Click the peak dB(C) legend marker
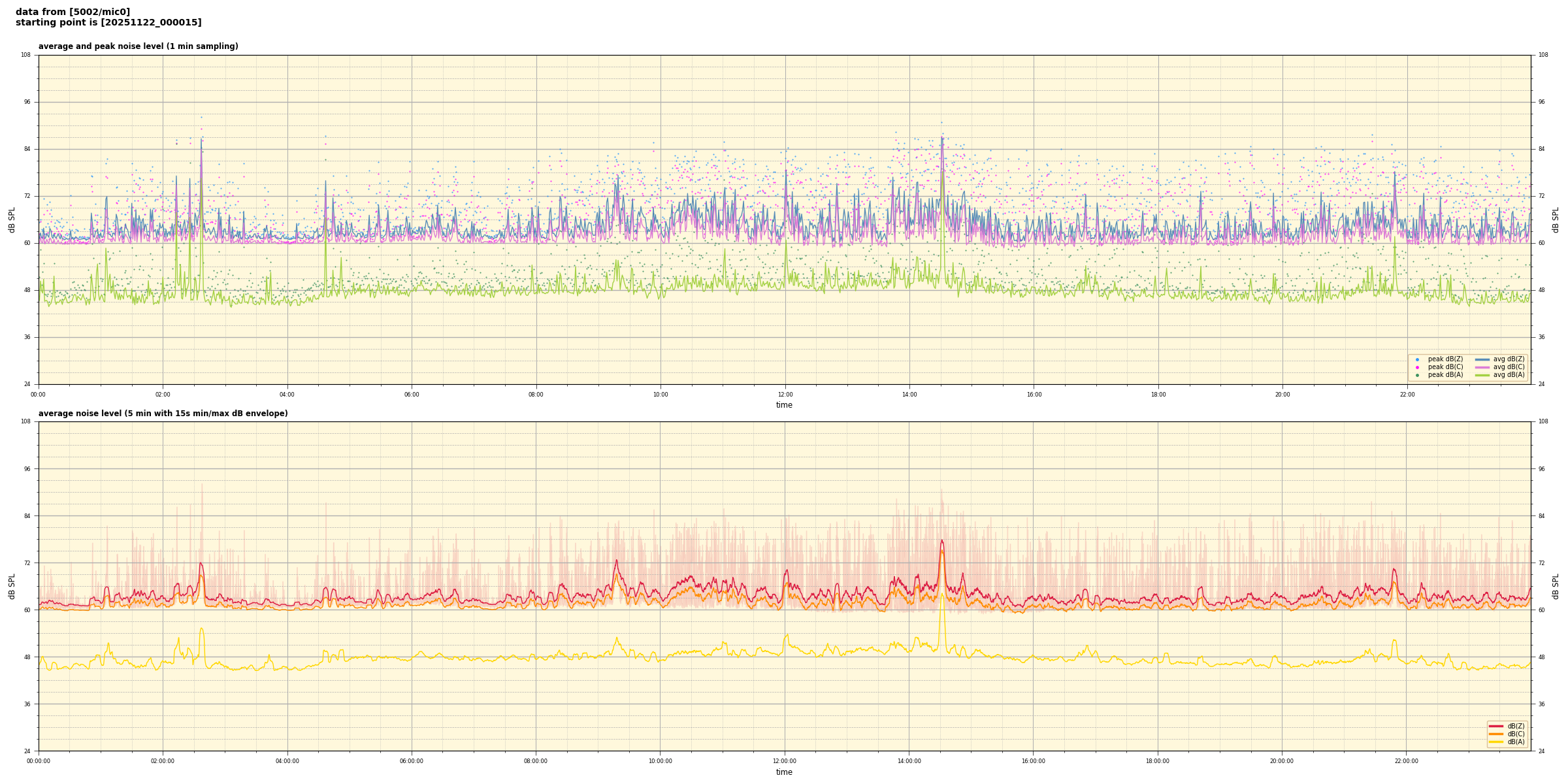Image resolution: width=1568 pixels, height=784 pixels. 1417,367
